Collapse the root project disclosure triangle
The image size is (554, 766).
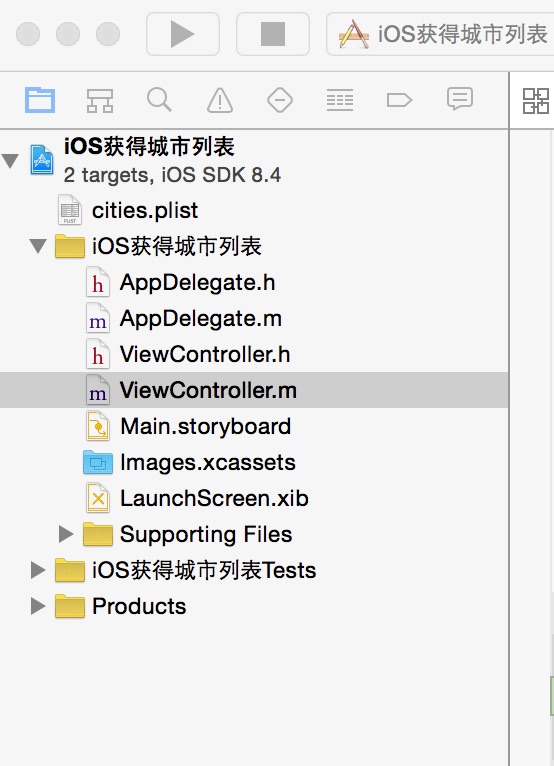point(10,160)
